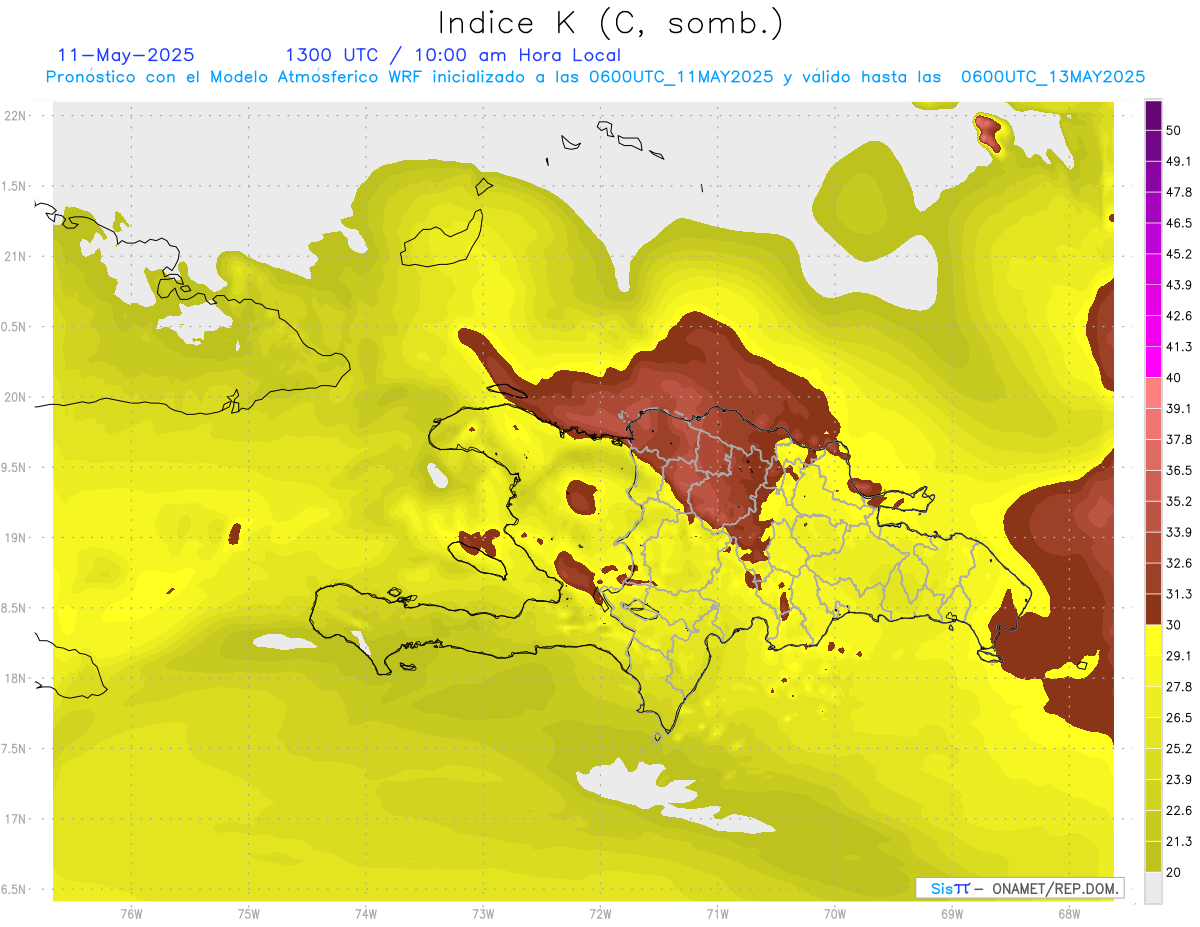This screenshot has height=927, width=1200.
Task: Click the '75W' longitude label
Action: coord(249,914)
